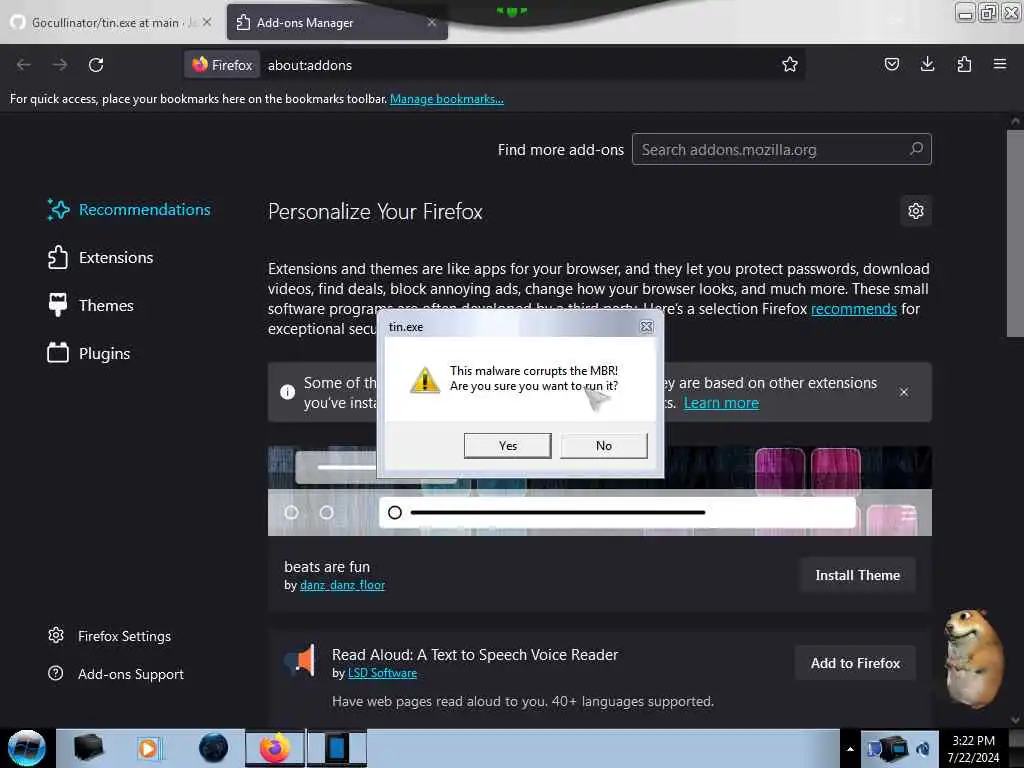Image resolution: width=1024 pixels, height=768 pixels.
Task: Click the Themes paintbrush icon
Action: 57,305
